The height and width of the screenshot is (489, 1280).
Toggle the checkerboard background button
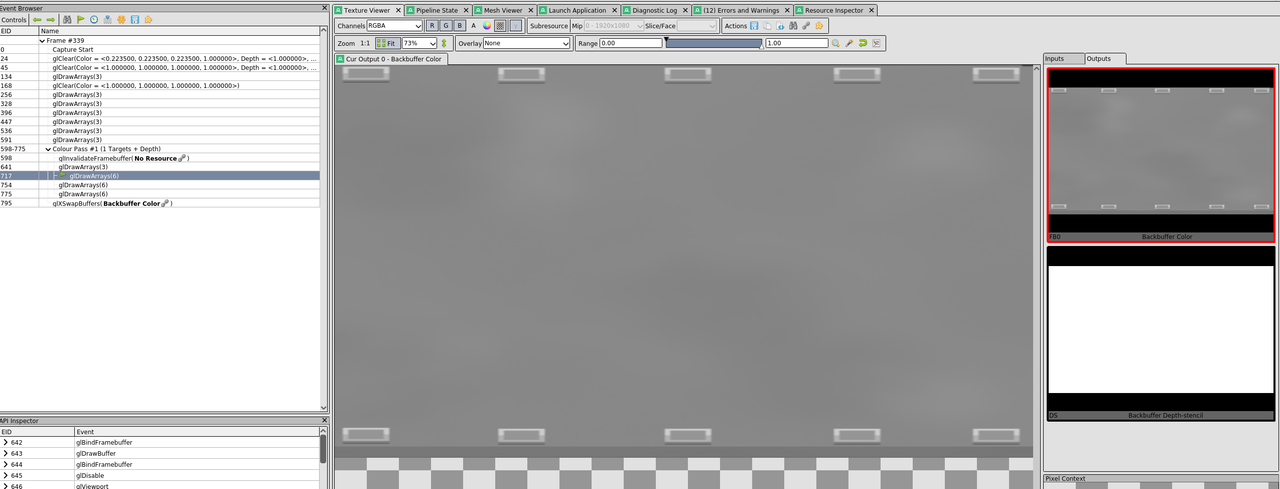501,25
